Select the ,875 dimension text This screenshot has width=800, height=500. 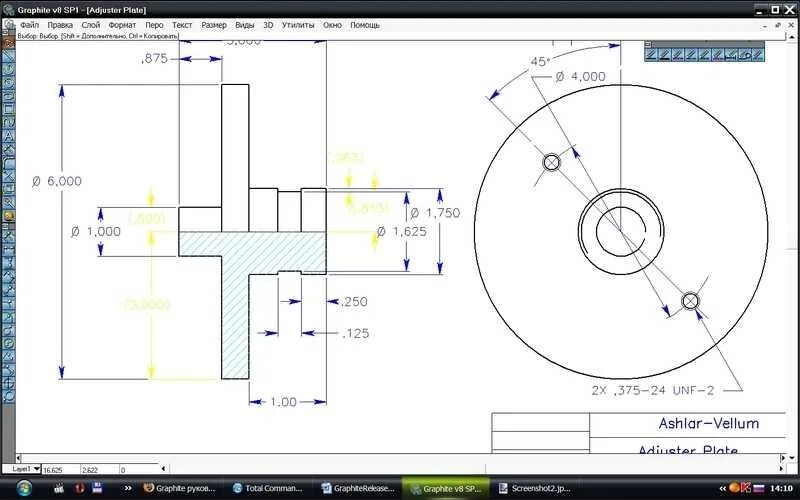(154, 59)
